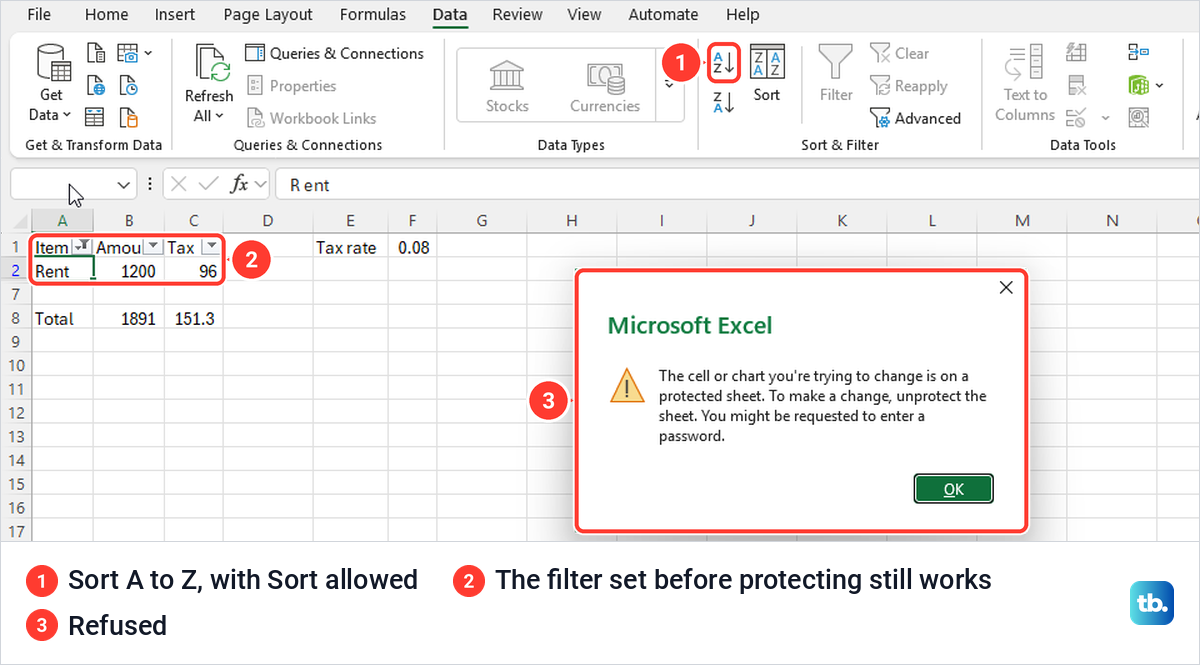The image size is (1200, 665).
Task: Open the File menu
Action: pos(39,14)
